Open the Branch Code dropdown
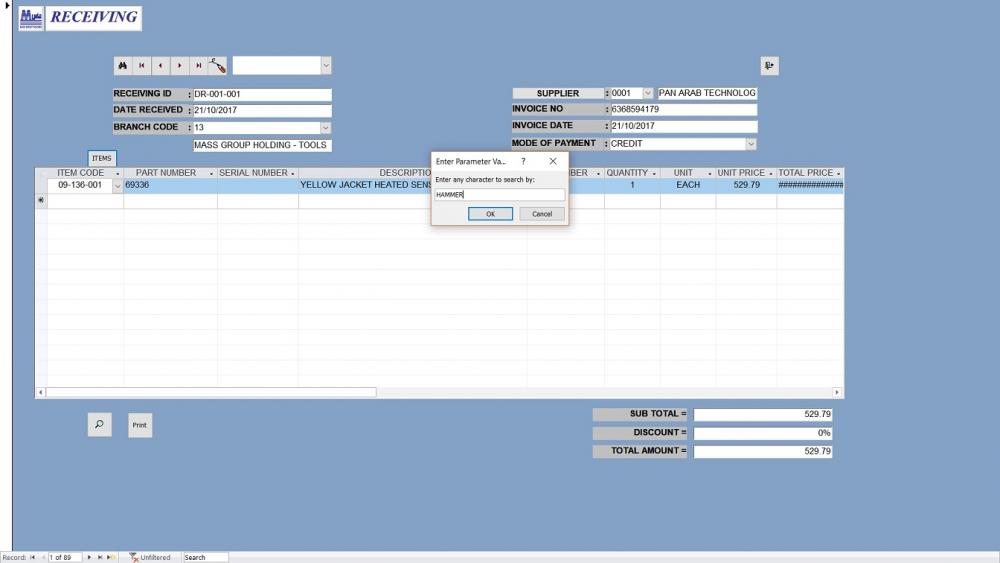 coord(326,128)
